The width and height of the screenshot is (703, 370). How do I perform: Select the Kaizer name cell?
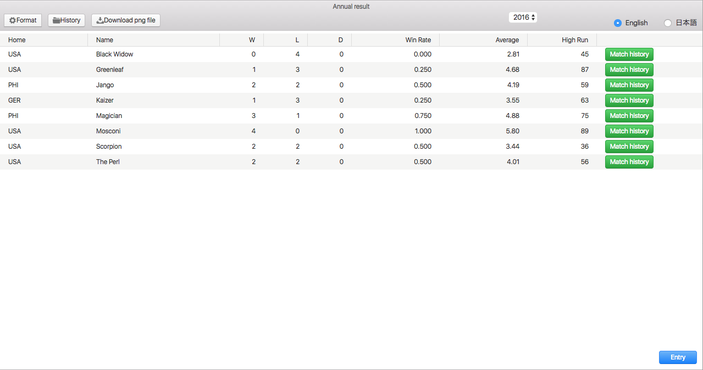point(104,100)
